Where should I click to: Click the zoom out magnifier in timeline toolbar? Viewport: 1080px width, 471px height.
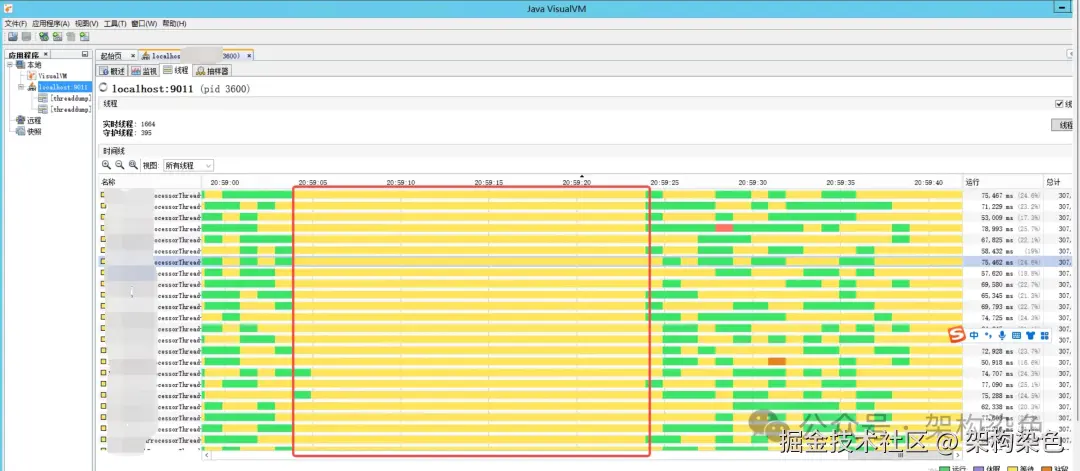coord(119,165)
